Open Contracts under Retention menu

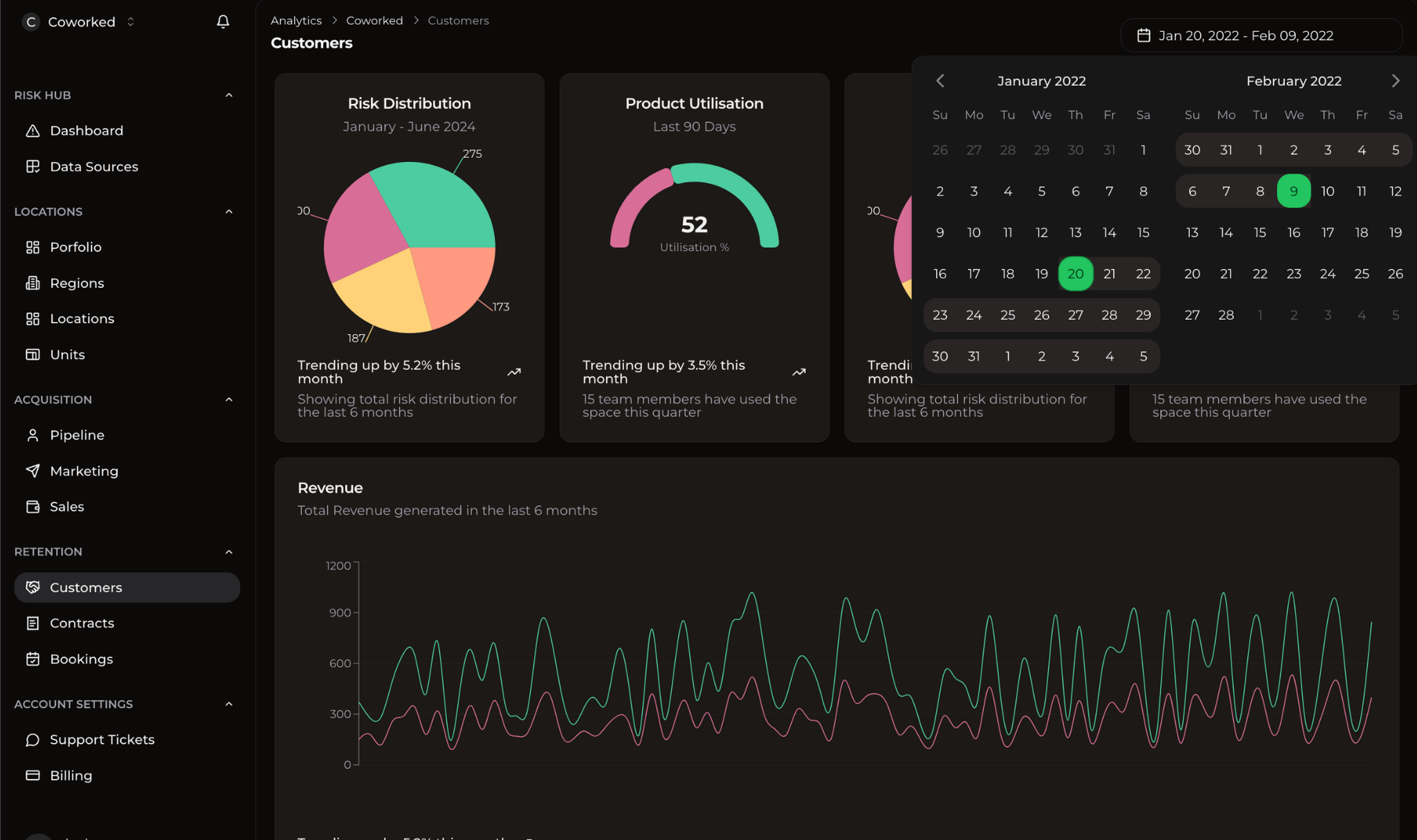click(82, 623)
